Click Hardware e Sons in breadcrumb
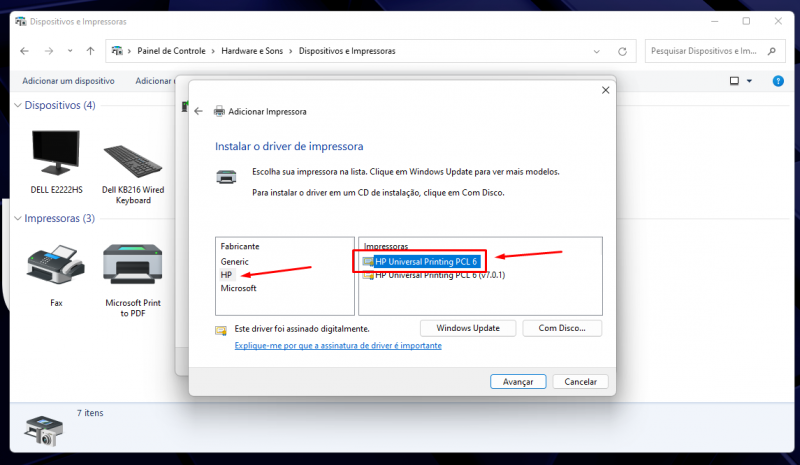 click(x=252, y=51)
